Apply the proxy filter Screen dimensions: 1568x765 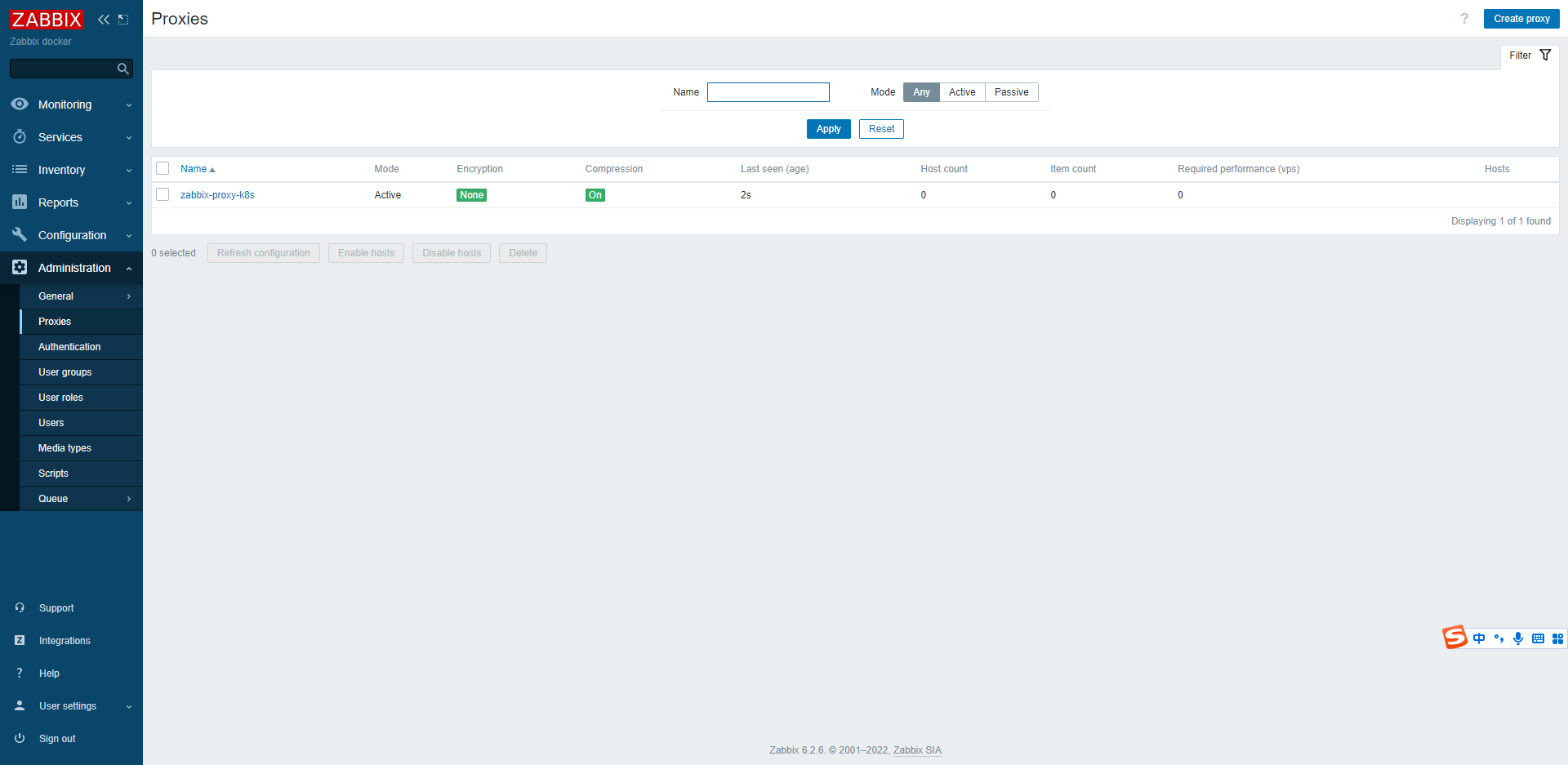click(x=828, y=129)
